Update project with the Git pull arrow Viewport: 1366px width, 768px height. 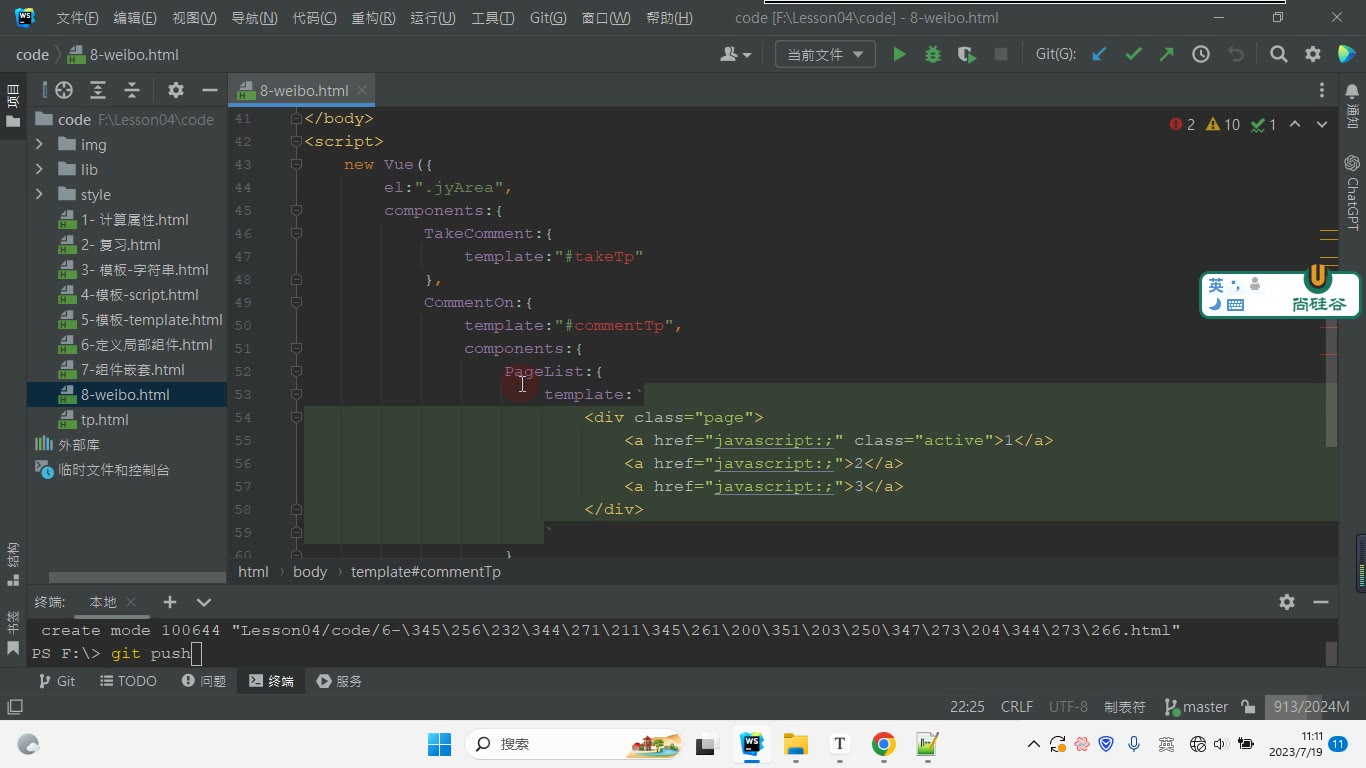[x=1099, y=55]
